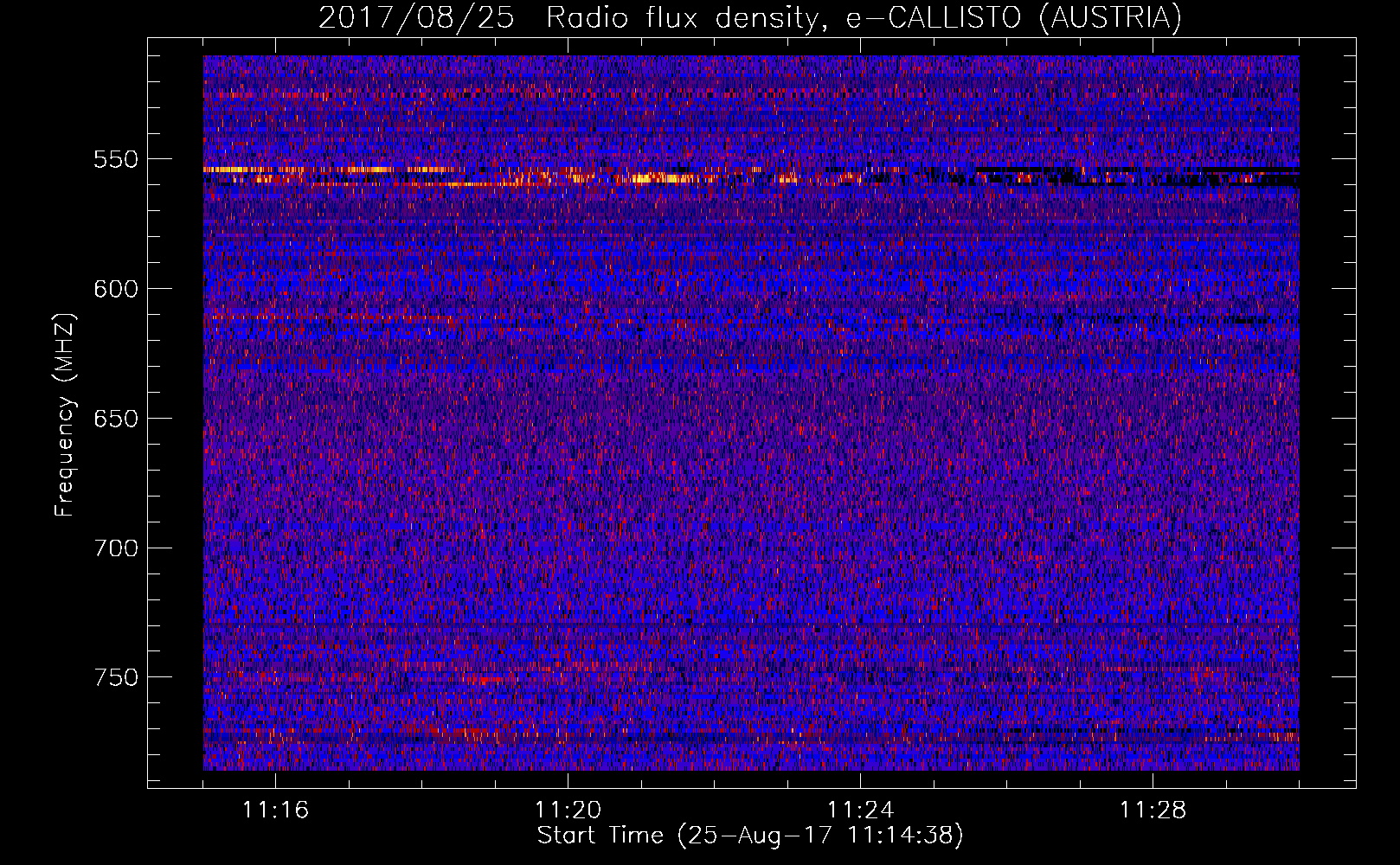
Task: Click the 11:28 time tick label
Action: click(x=1153, y=811)
